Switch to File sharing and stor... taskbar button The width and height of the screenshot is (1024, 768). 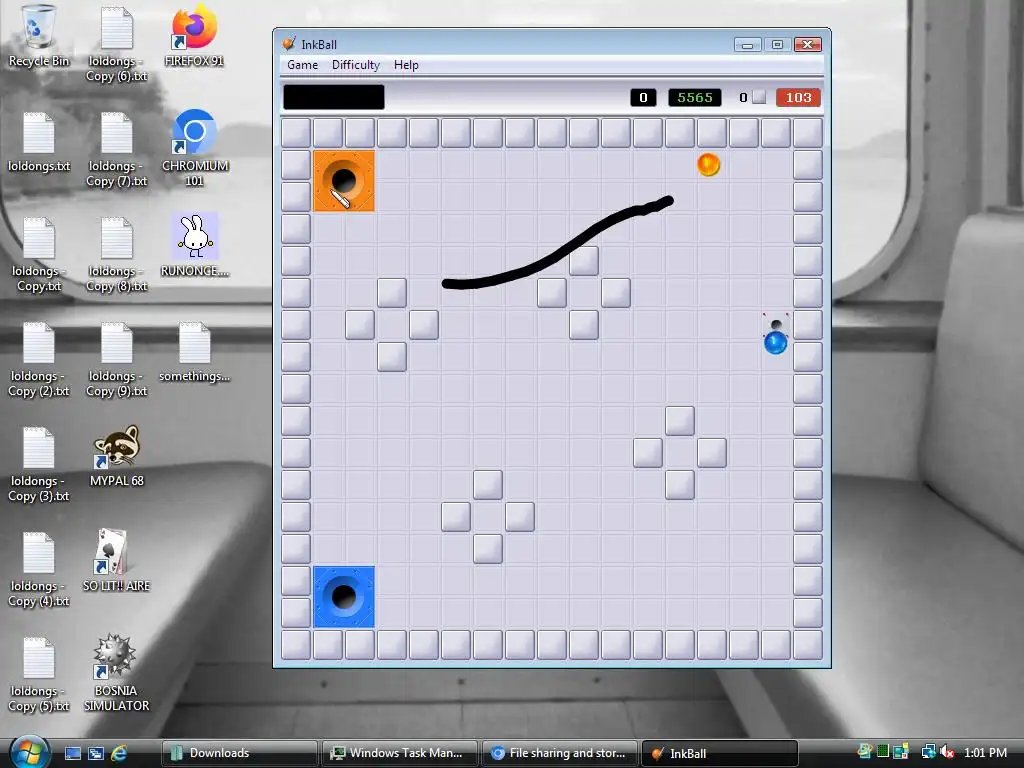559,753
